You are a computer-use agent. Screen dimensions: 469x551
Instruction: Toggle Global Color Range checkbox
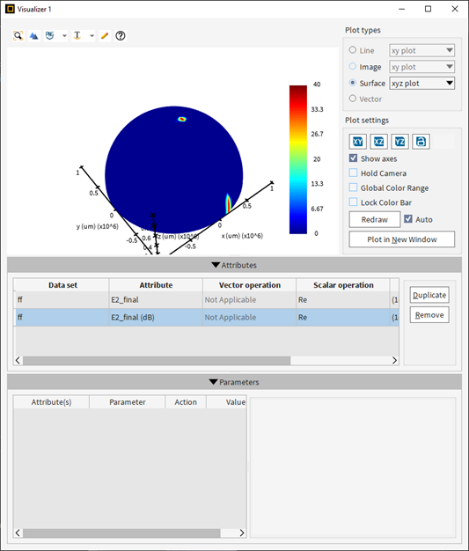click(x=353, y=188)
